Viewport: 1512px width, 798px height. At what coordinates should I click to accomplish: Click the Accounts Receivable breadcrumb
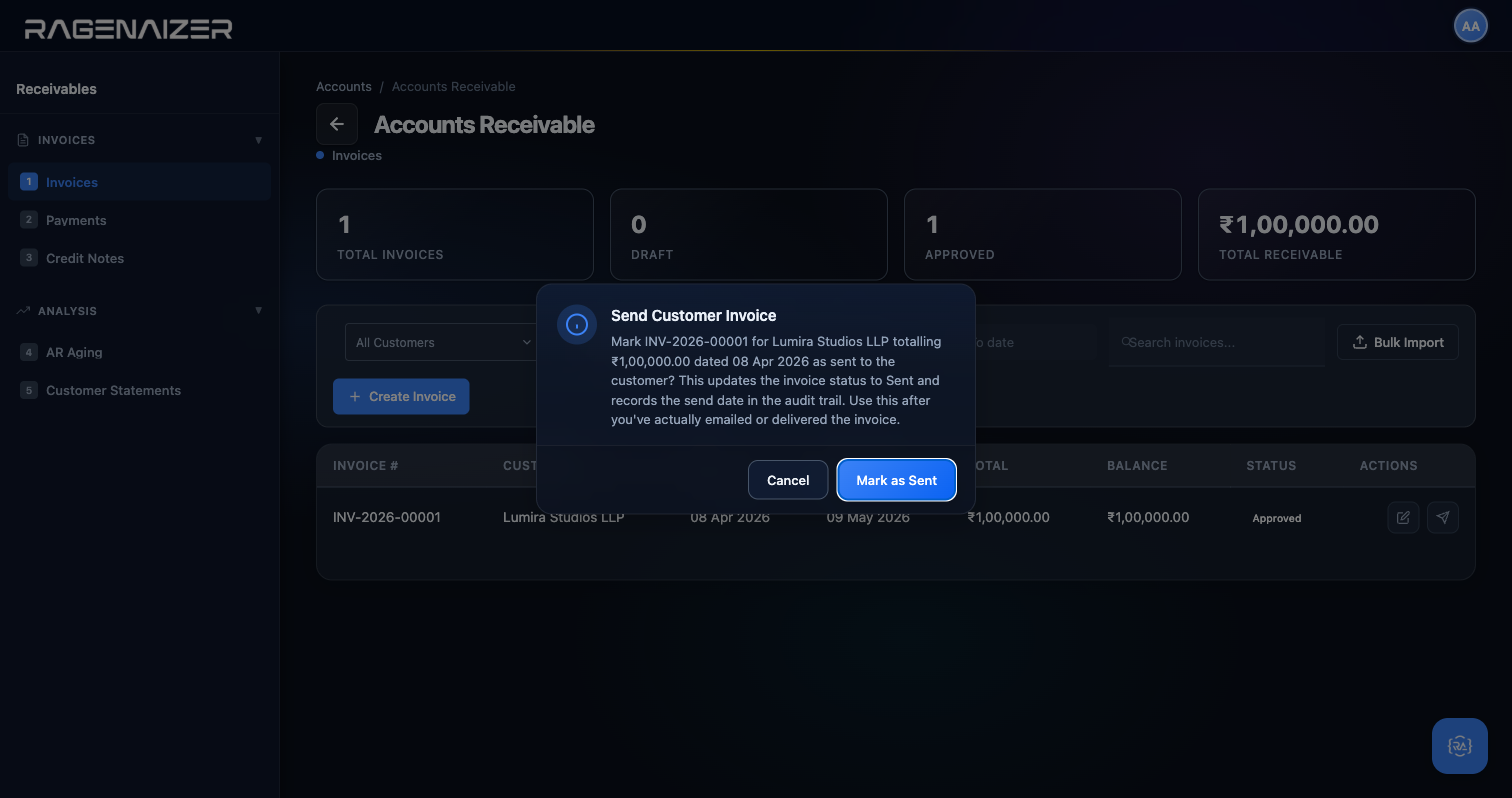click(454, 87)
